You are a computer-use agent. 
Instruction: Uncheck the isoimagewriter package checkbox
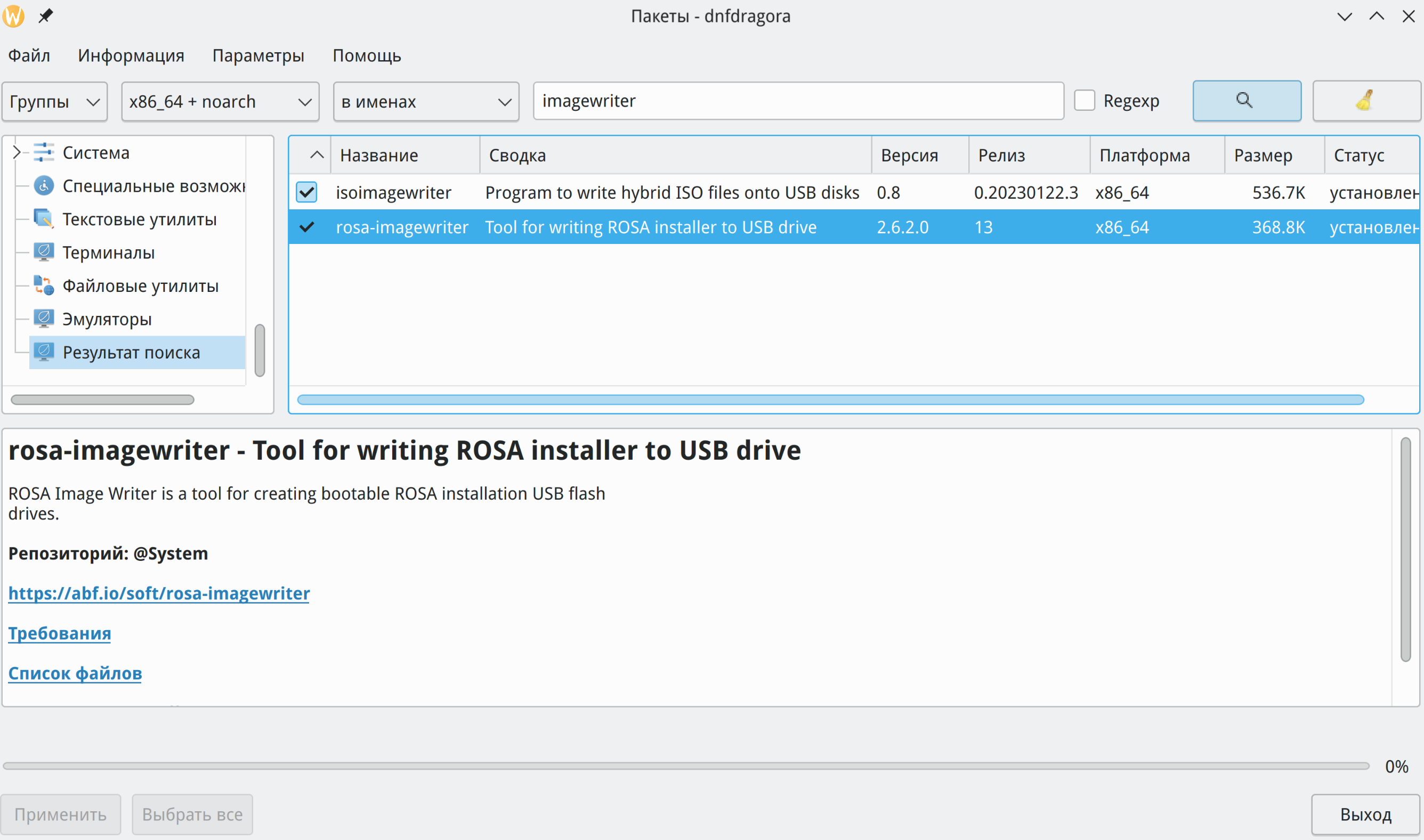coord(306,192)
